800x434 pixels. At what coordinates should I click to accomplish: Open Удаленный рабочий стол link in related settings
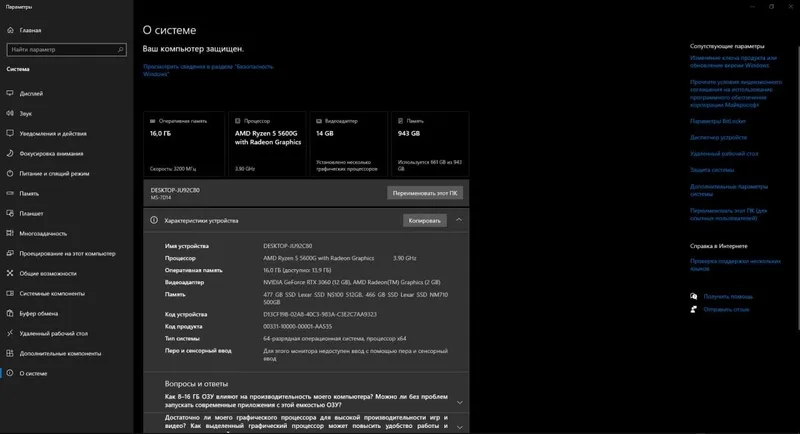(x=724, y=154)
